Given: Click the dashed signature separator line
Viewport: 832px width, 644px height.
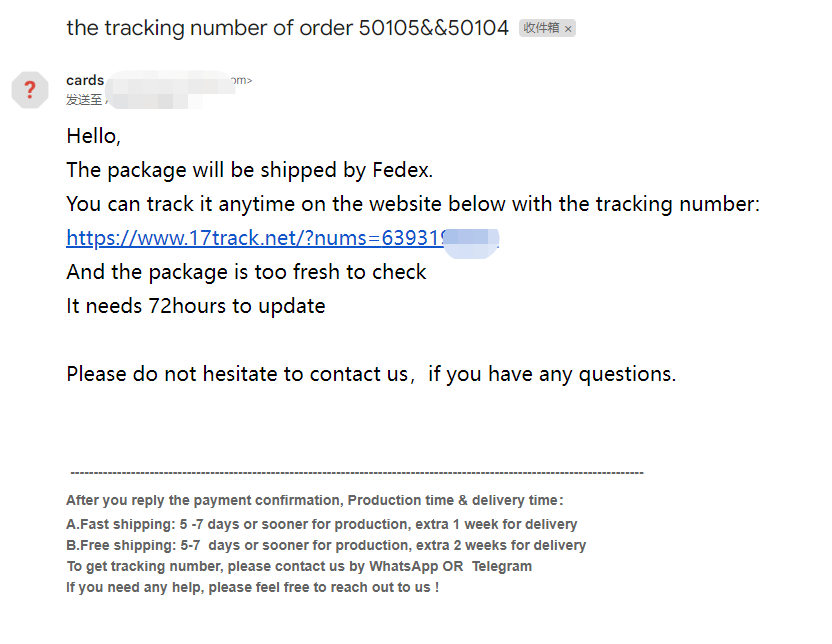Looking at the screenshot, I should (357, 472).
